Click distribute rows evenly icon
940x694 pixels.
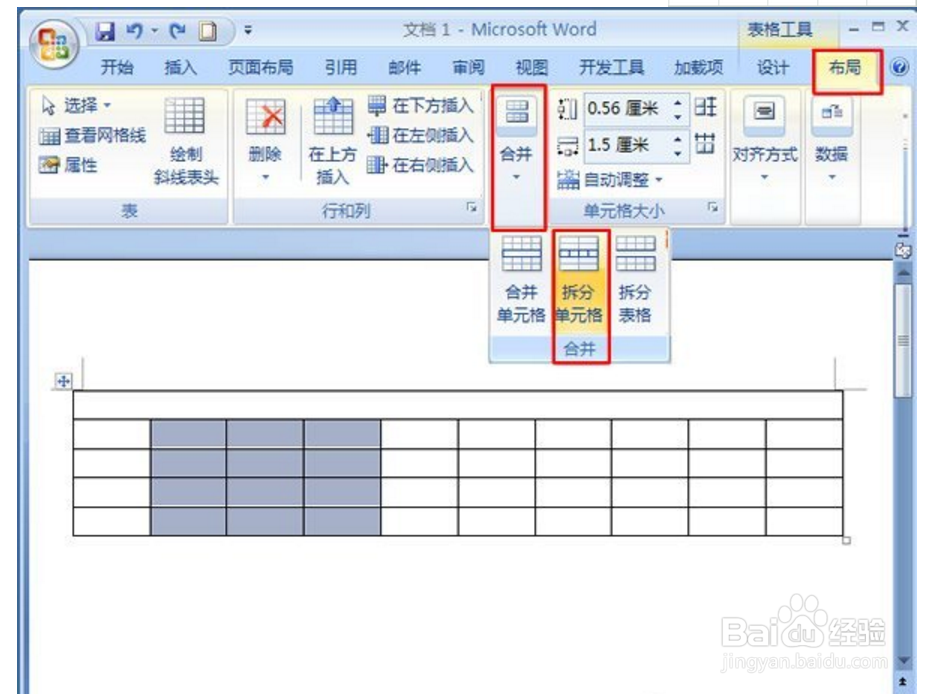click(706, 107)
